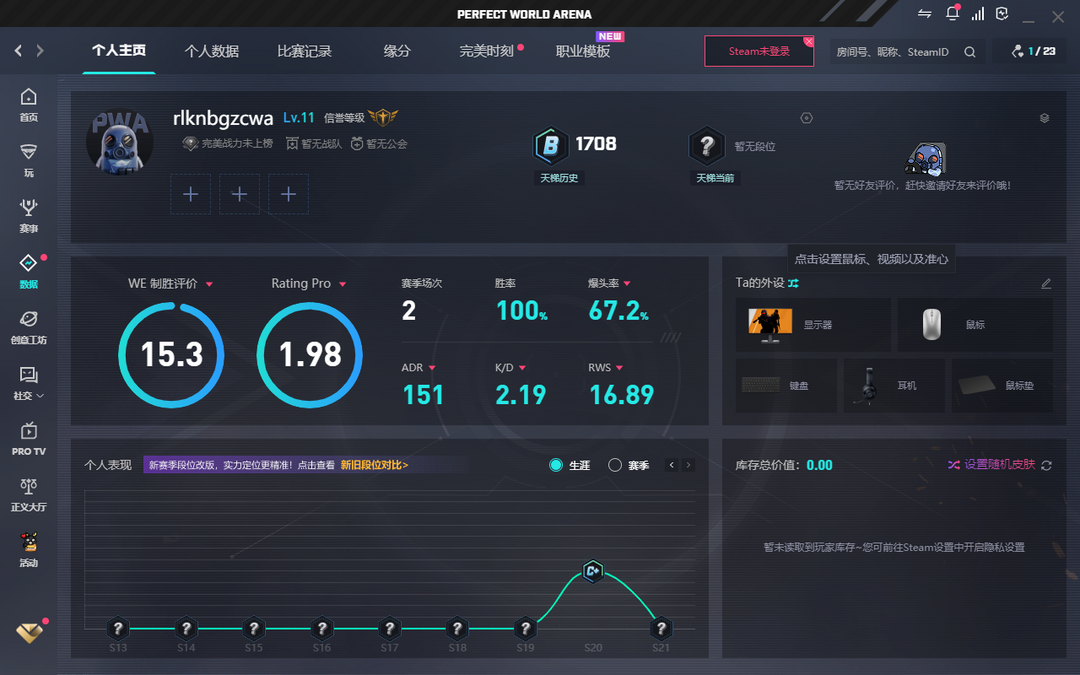Switch to the 完美时刻 tab
Image resolution: width=1080 pixels, height=675 pixels.
pyautogui.click(x=487, y=51)
